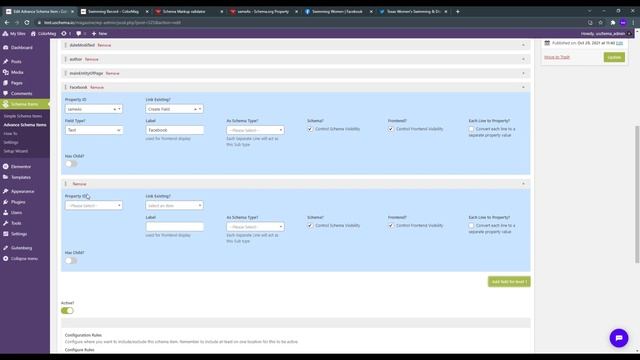Click the Gutenberg icon

click(x=6, y=248)
